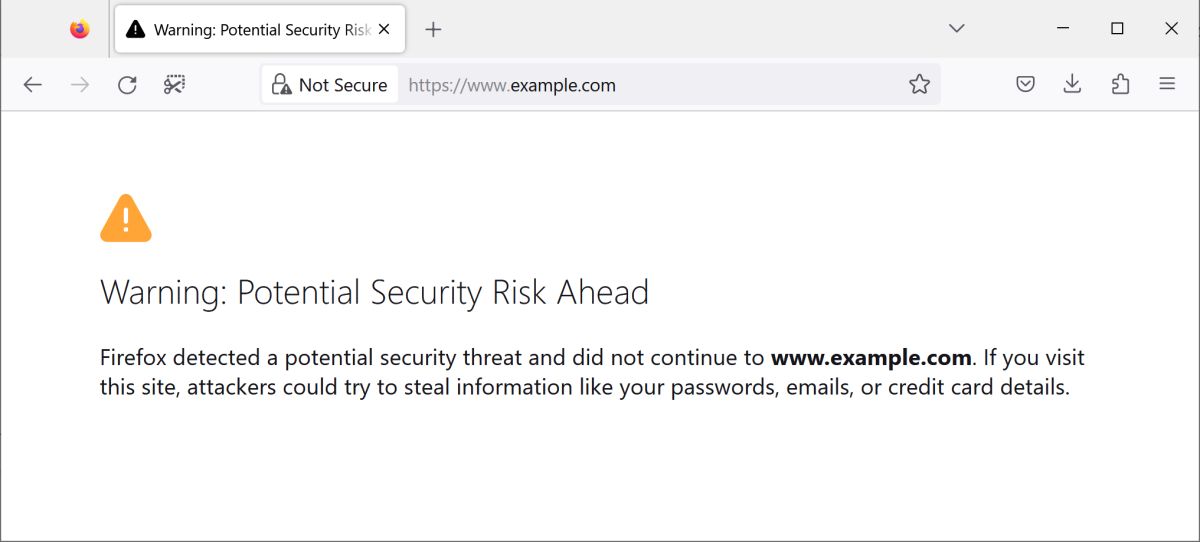Open the hamburger application menu
The image size is (1200, 542).
click(x=1167, y=85)
